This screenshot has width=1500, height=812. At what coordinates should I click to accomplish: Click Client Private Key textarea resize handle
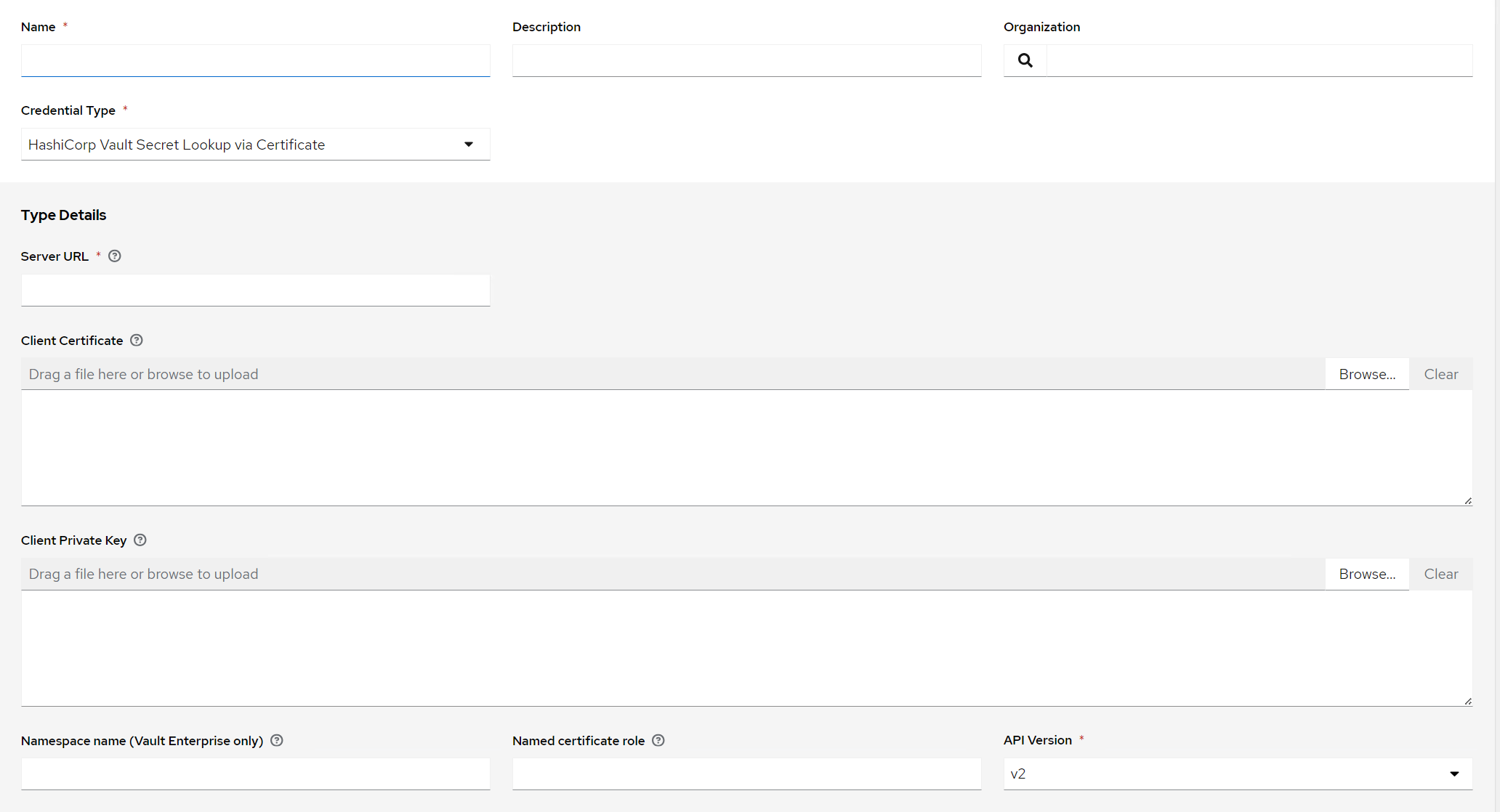click(x=1467, y=701)
